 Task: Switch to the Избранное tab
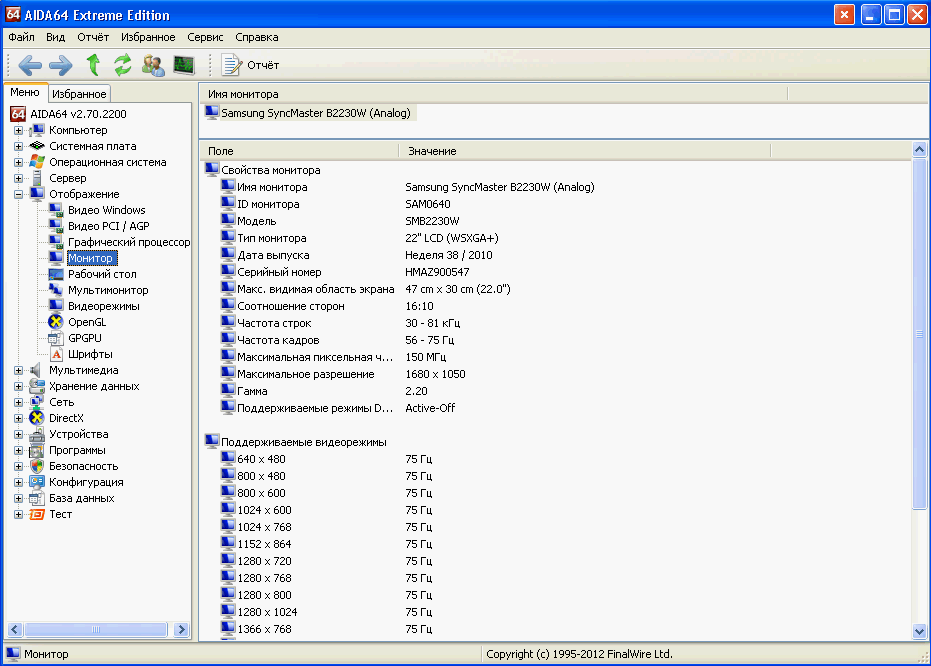(x=79, y=94)
